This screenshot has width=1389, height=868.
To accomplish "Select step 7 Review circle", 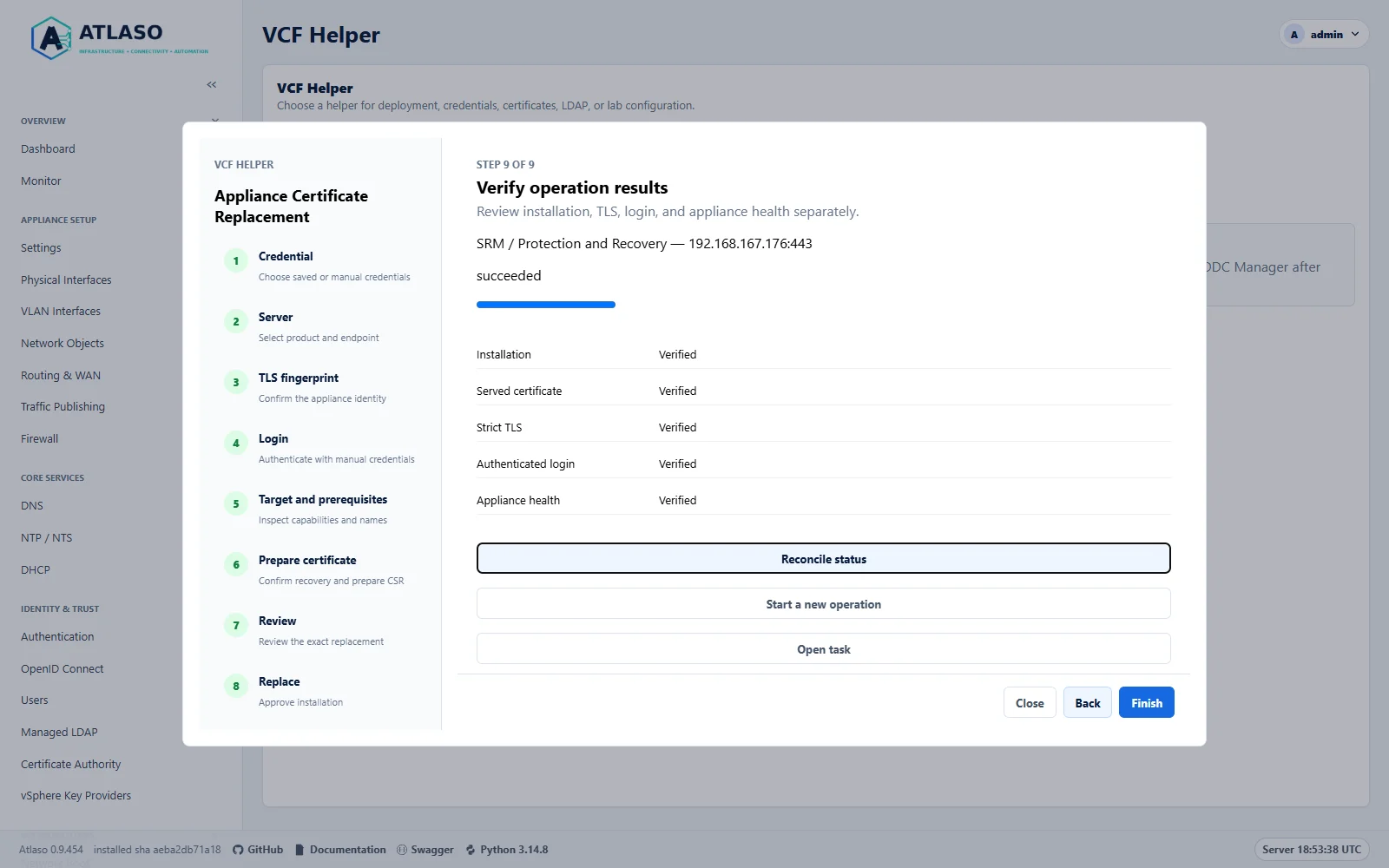I will coord(235,625).
